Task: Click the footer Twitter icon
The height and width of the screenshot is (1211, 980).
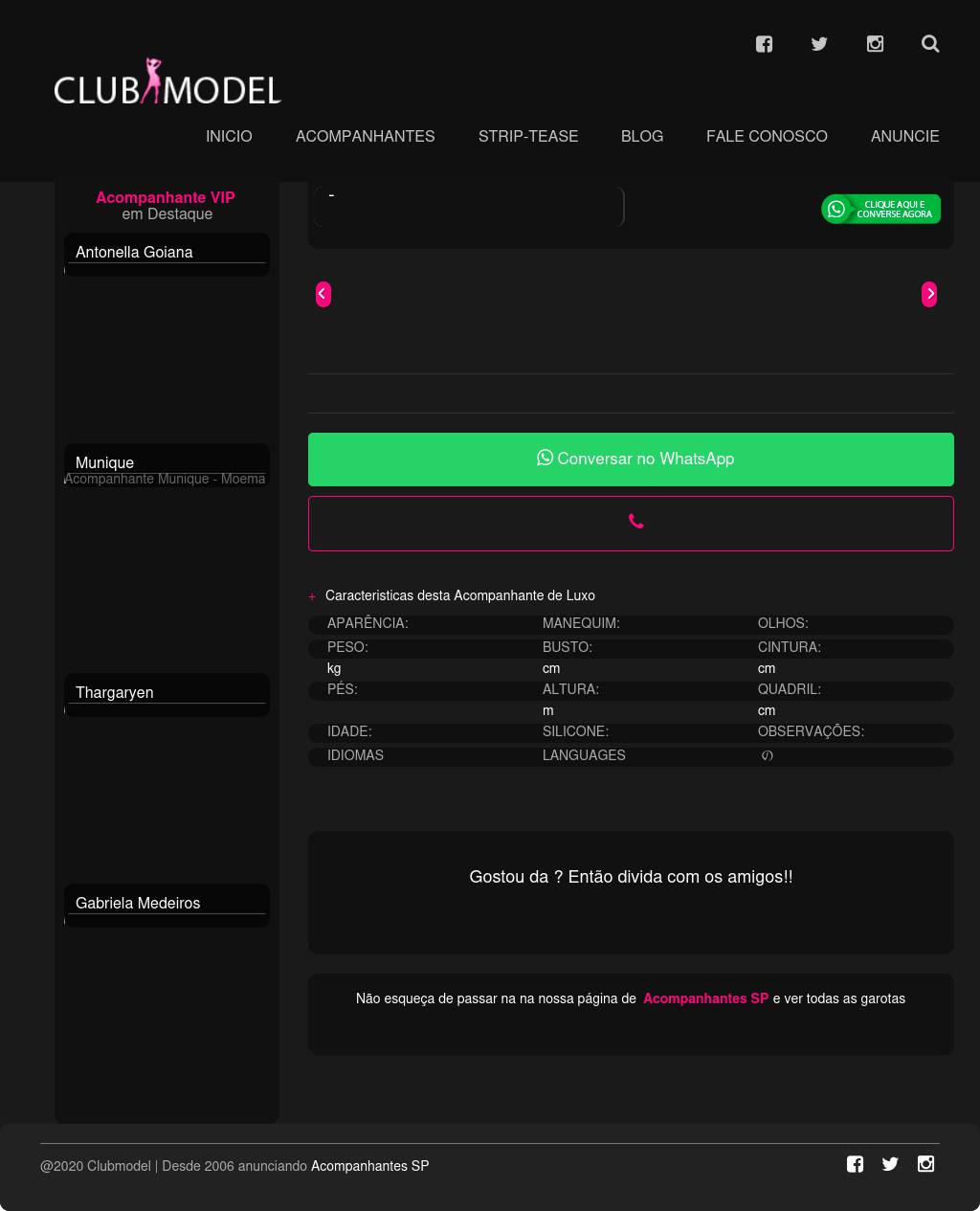Action: click(890, 1164)
